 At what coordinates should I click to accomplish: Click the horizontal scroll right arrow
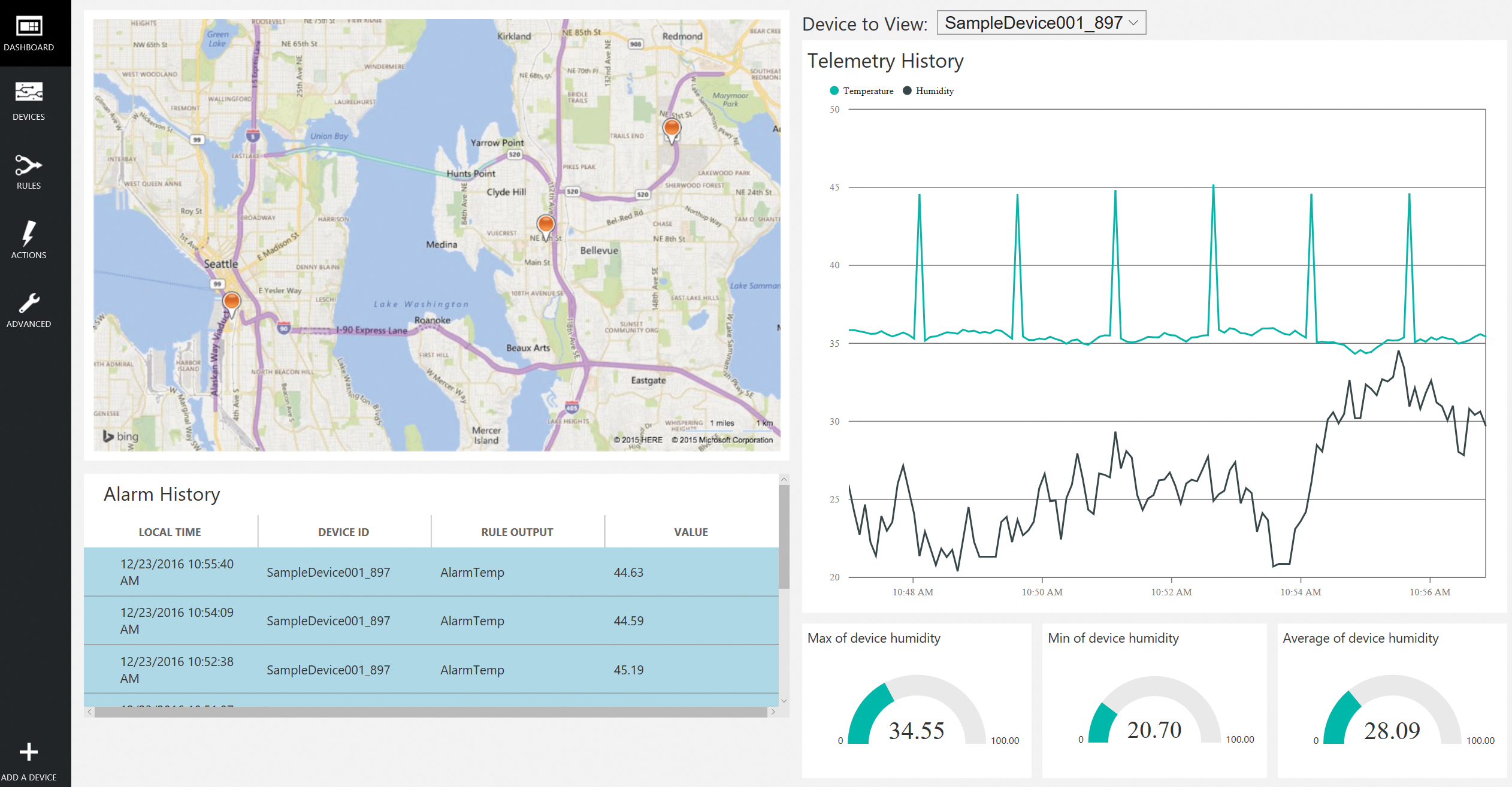point(773,712)
